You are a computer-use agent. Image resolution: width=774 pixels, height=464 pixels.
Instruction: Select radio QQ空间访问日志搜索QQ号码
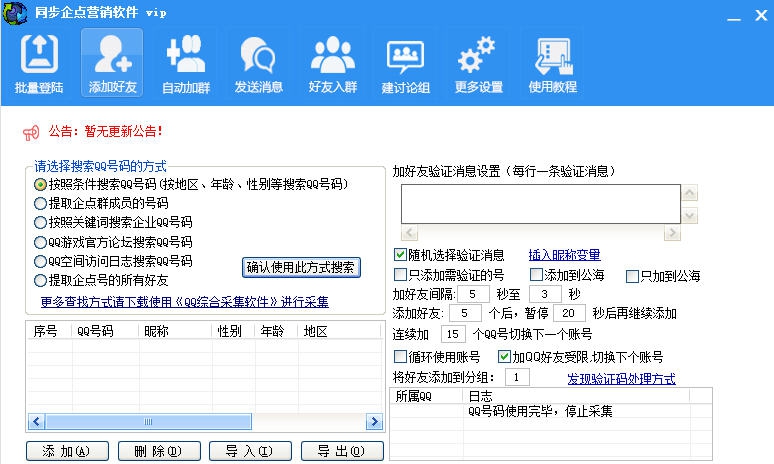click(40, 261)
